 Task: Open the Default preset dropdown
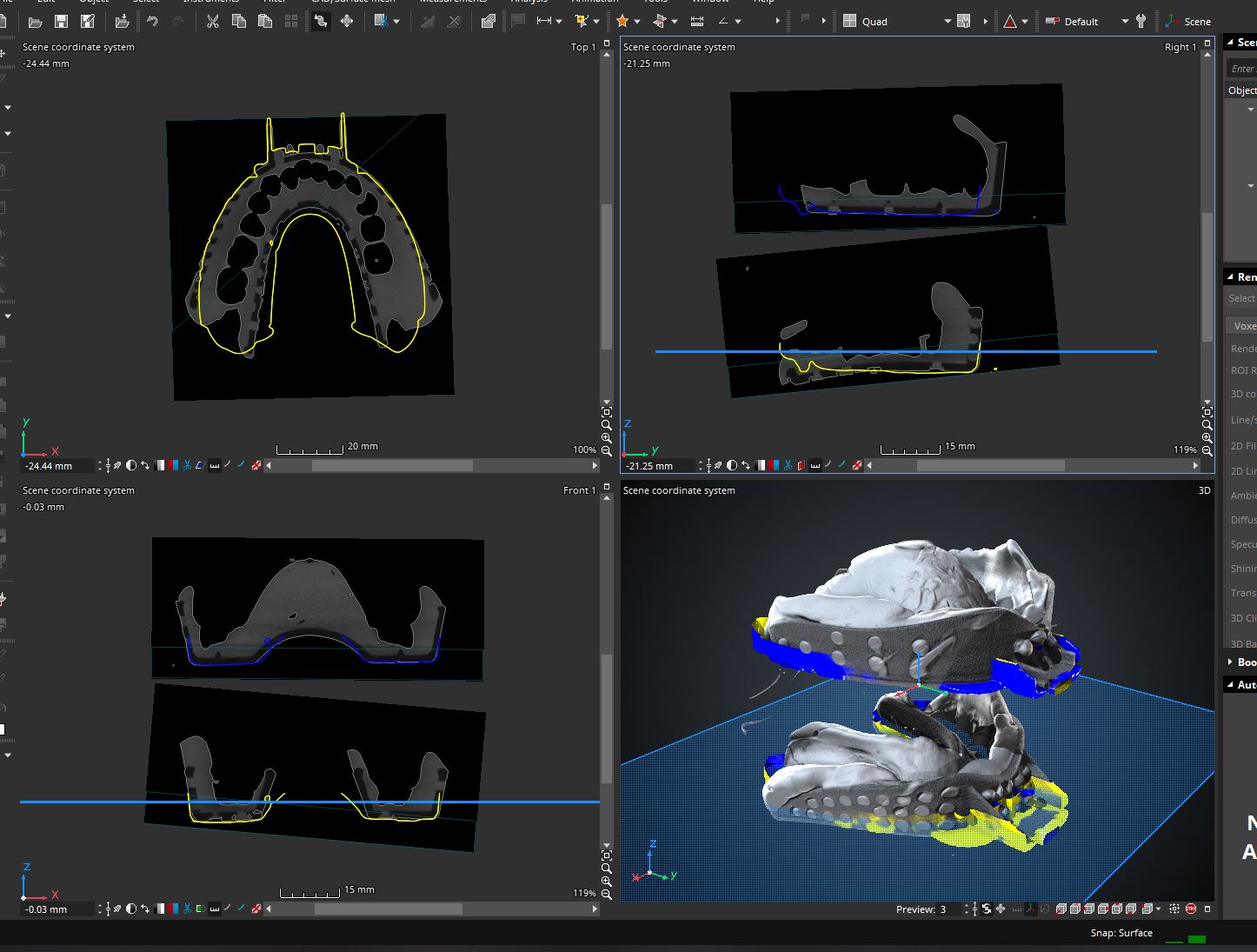(x=1124, y=22)
